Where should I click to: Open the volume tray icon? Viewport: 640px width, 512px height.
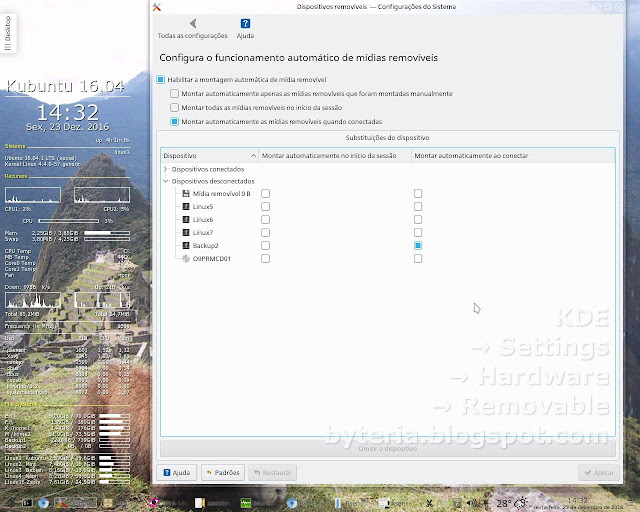point(470,503)
